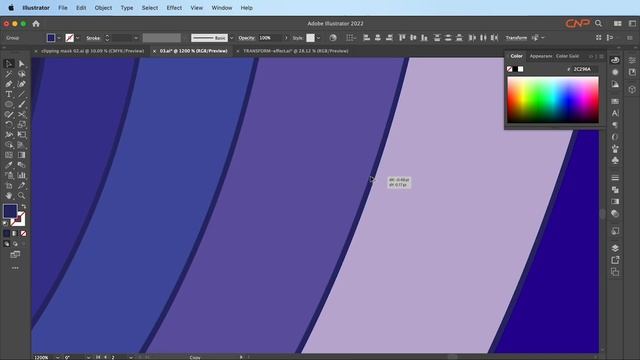Screen dimensions: 640x360
Task: Open the workspace switcher in title bar
Action: pos(632,24)
